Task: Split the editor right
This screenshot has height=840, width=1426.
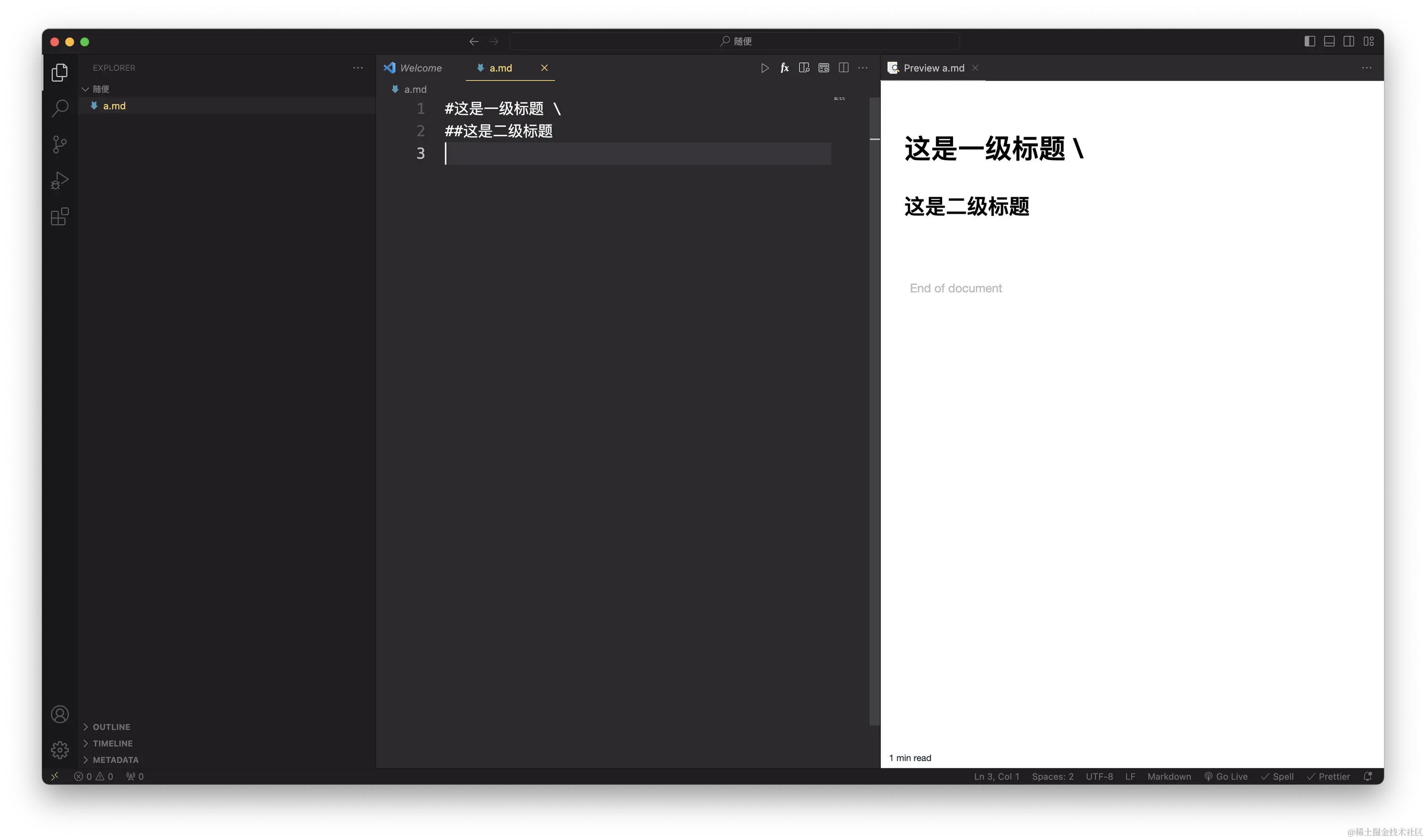Action: [x=844, y=68]
